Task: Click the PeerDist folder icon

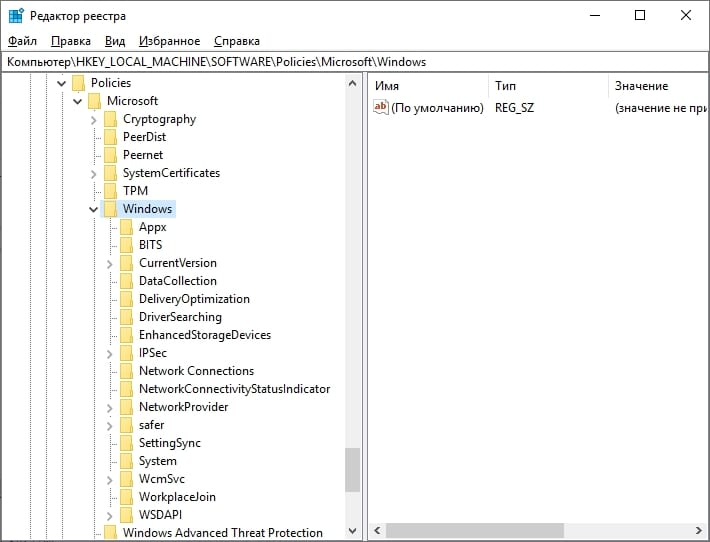Action: point(110,137)
